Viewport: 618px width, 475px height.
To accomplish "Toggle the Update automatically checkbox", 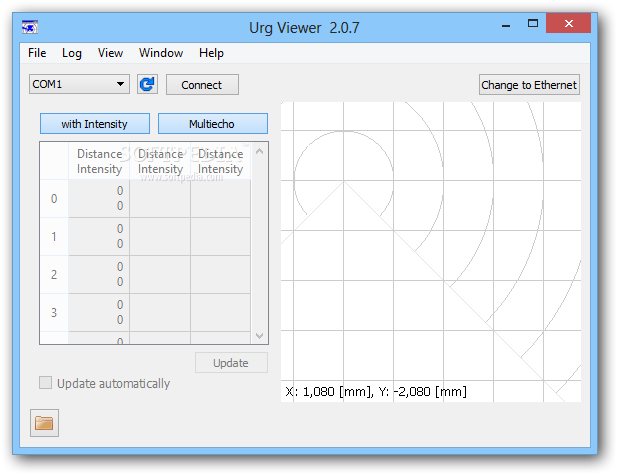I will pyautogui.click(x=45, y=383).
